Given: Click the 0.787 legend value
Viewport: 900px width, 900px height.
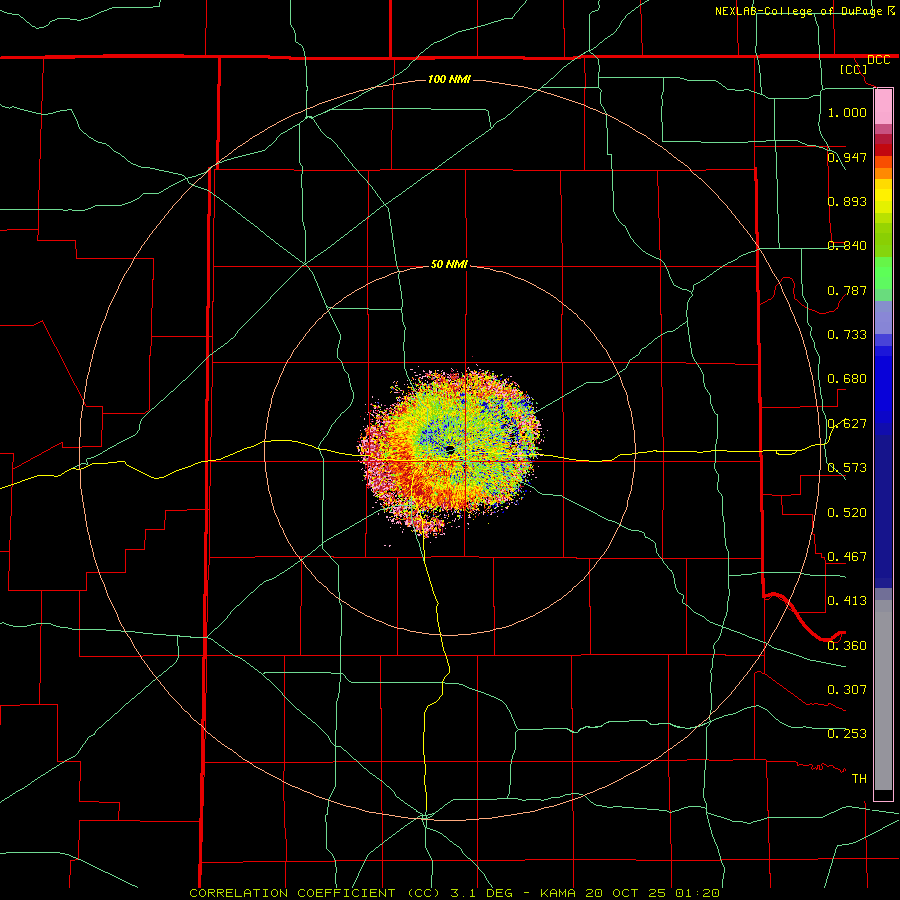Looking at the screenshot, I should click(847, 290).
